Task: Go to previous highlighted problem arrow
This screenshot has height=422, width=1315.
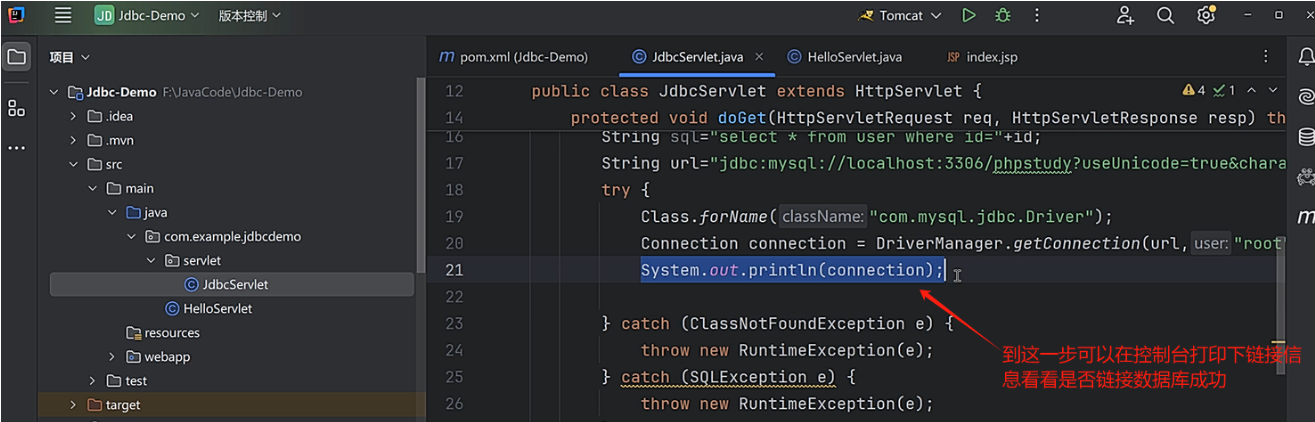Action: [x=1251, y=91]
